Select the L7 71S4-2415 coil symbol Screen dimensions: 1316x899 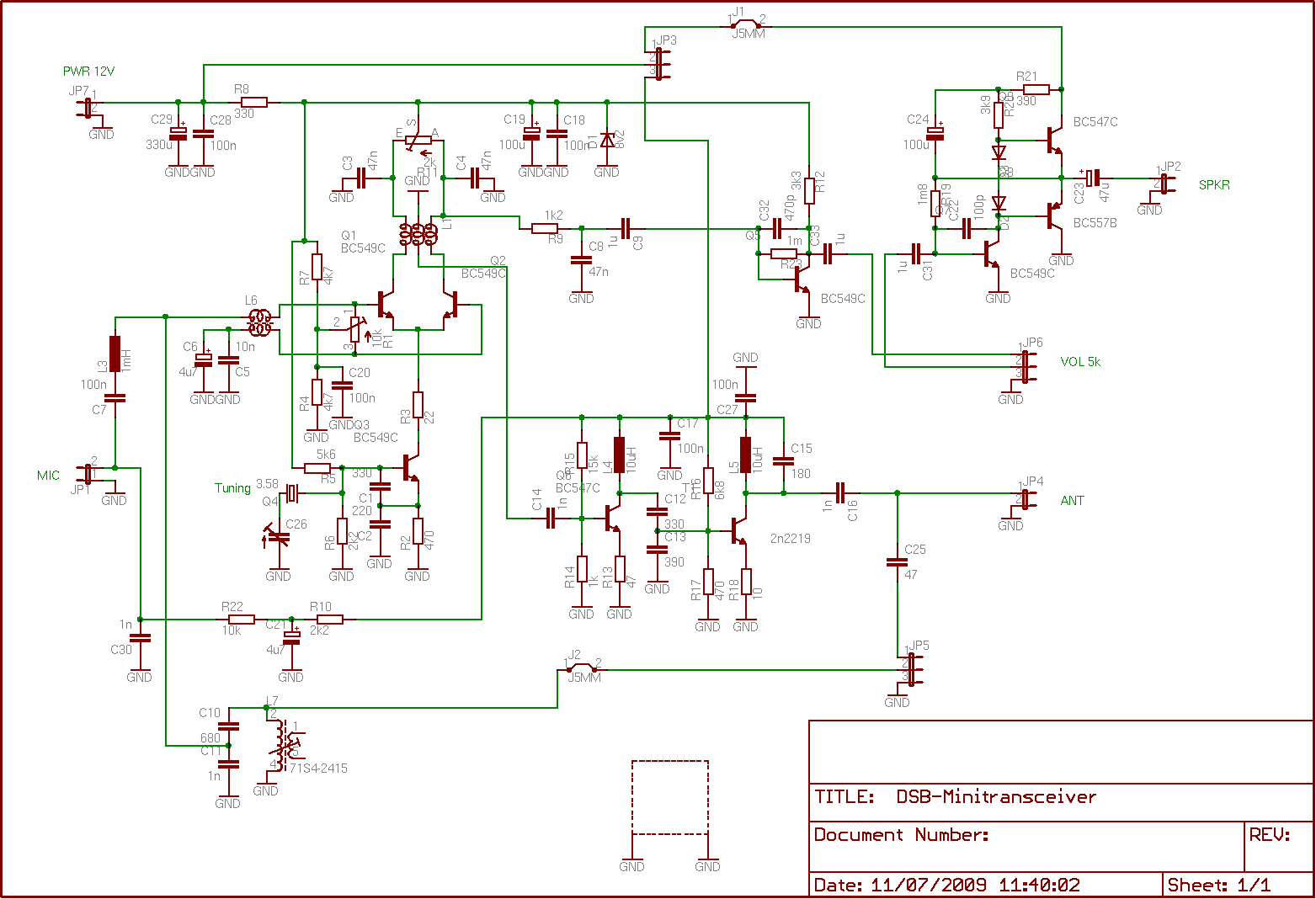282,745
